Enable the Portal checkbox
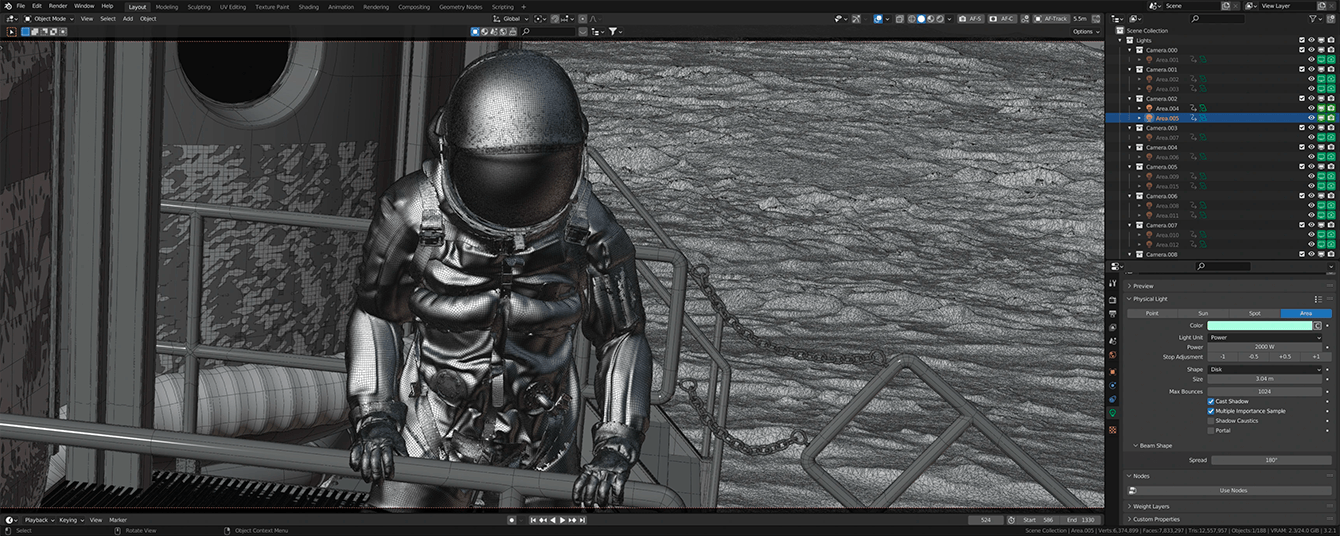Image resolution: width=1340 pixels, height=536 pixels. point(1211,431)
